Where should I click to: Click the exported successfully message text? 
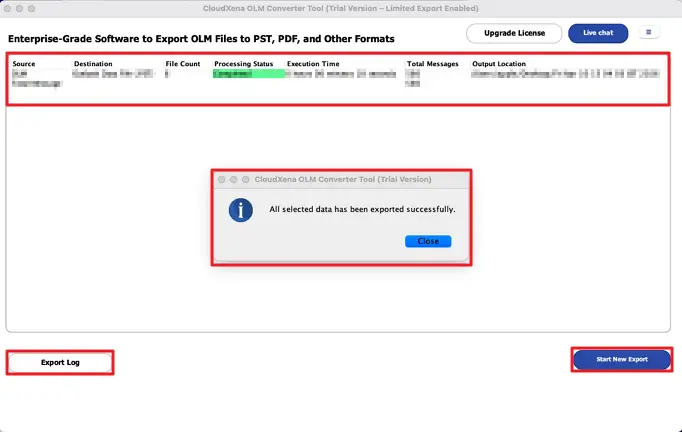click(x=362, y=210)
